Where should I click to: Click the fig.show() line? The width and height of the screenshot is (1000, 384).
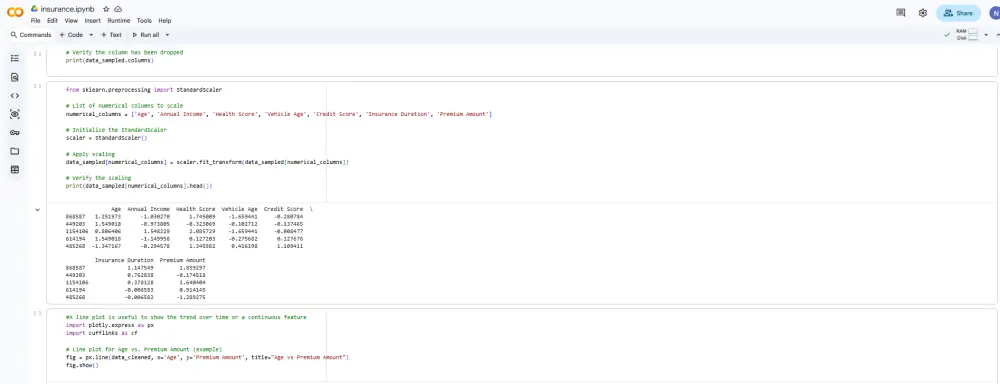82,366
